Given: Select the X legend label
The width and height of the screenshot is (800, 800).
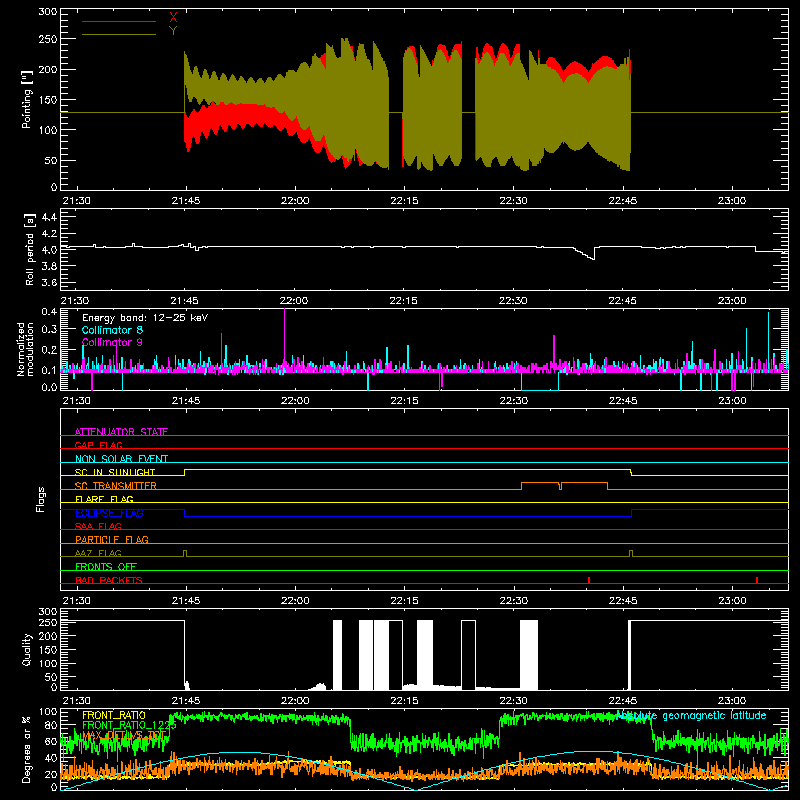Looking at the screenshot, I should (x=173, y=18).
